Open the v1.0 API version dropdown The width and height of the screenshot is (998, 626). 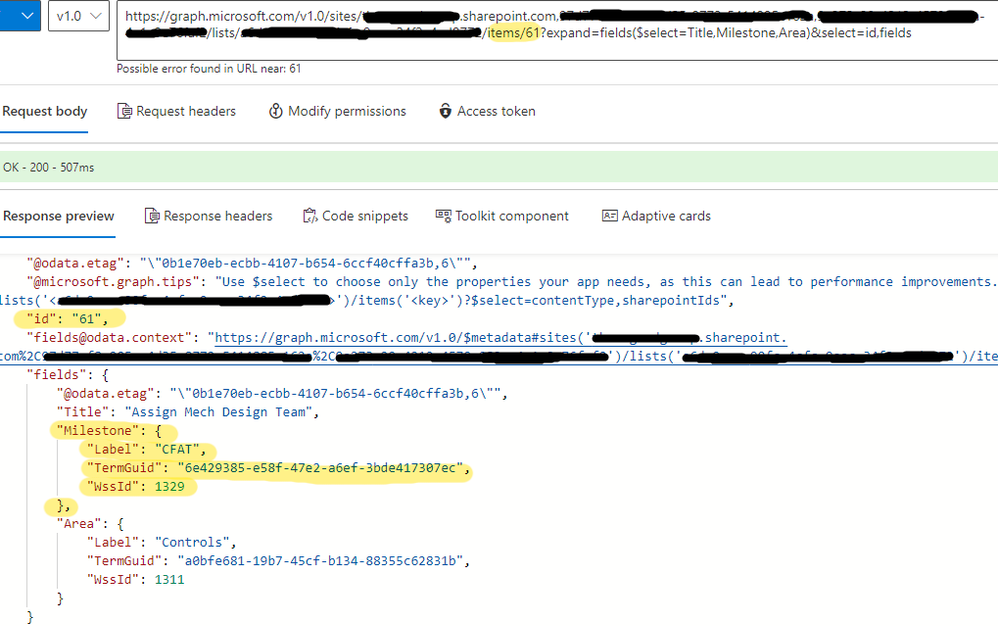(79, 16)
